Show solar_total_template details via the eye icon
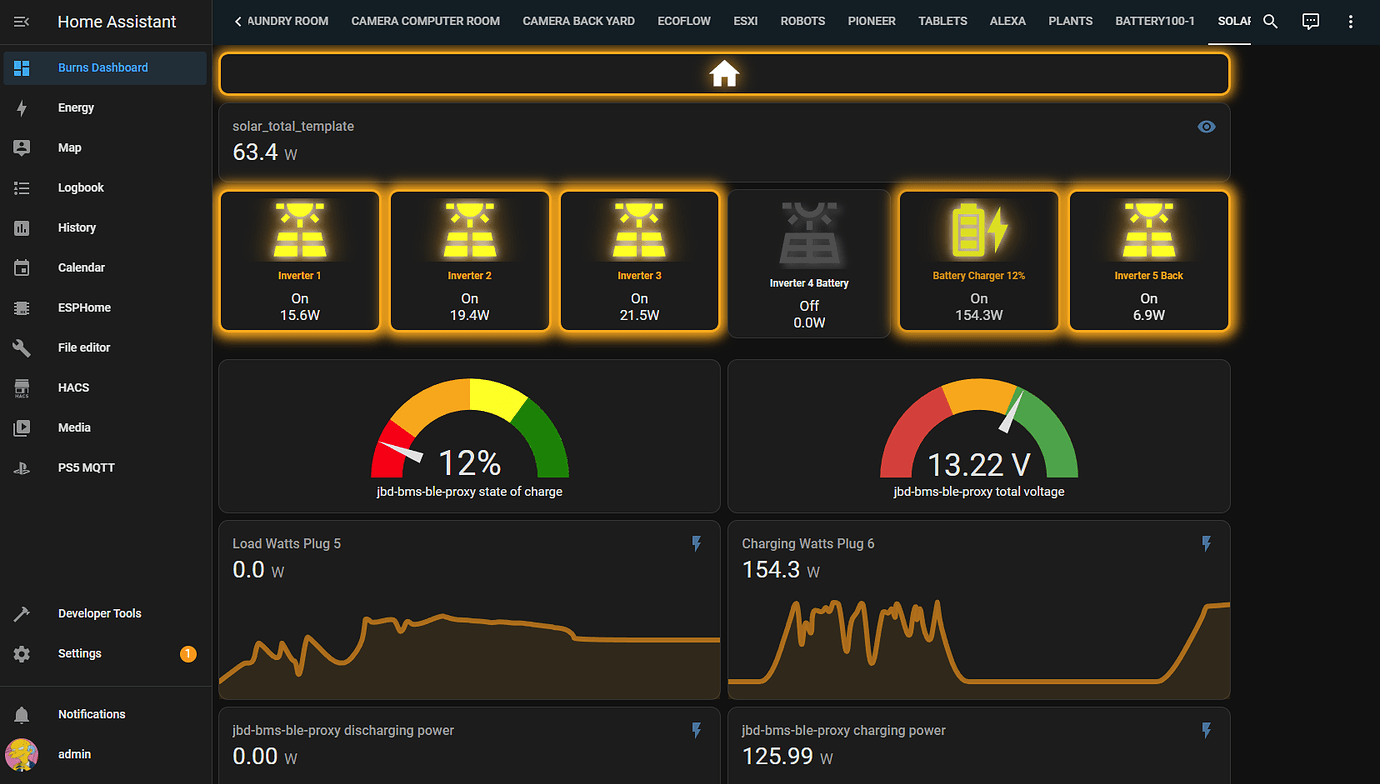Screen dimensions: 1380x784 (1206, 126)
